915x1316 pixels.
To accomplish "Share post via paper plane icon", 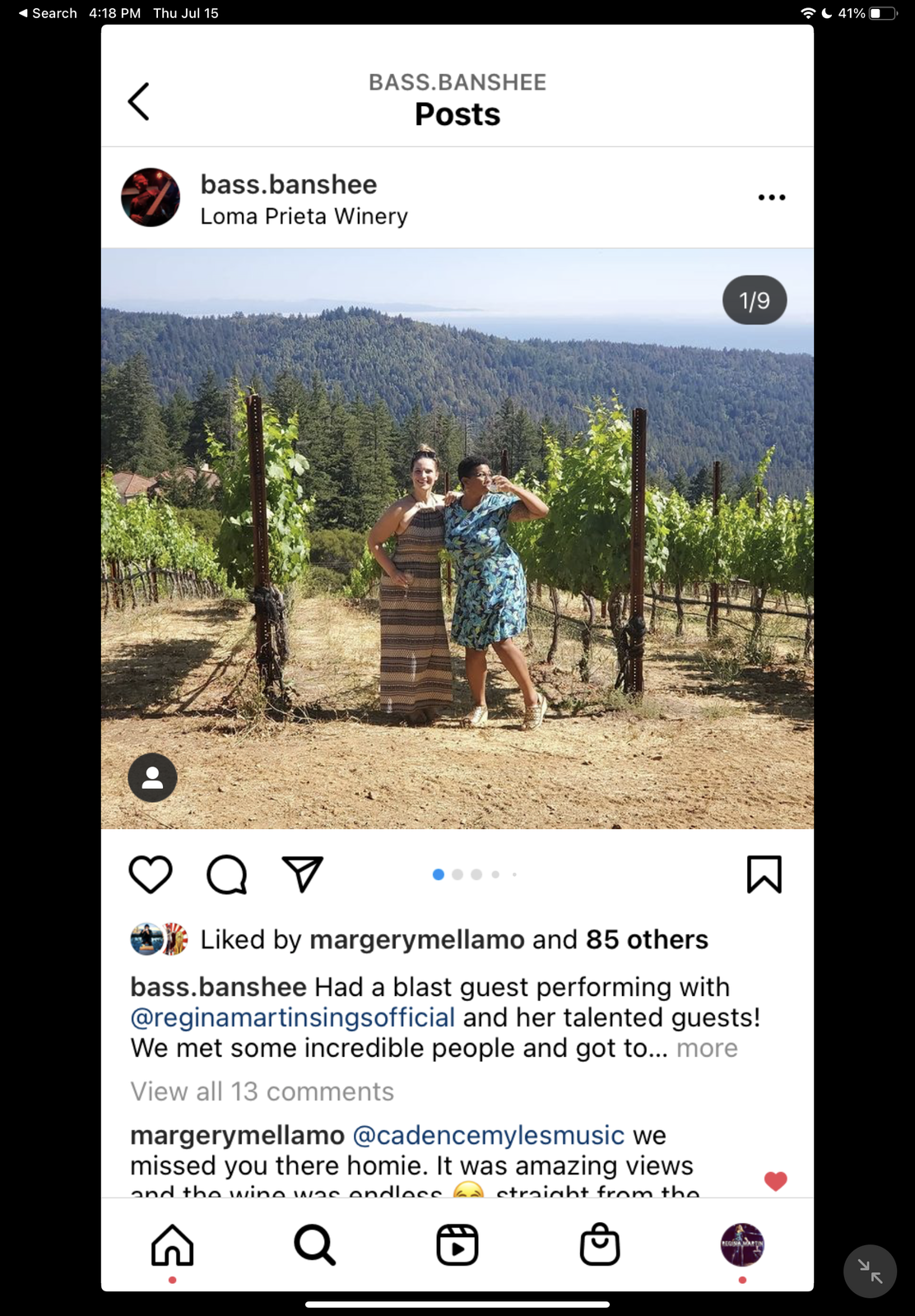I will [x=302, y=873].
